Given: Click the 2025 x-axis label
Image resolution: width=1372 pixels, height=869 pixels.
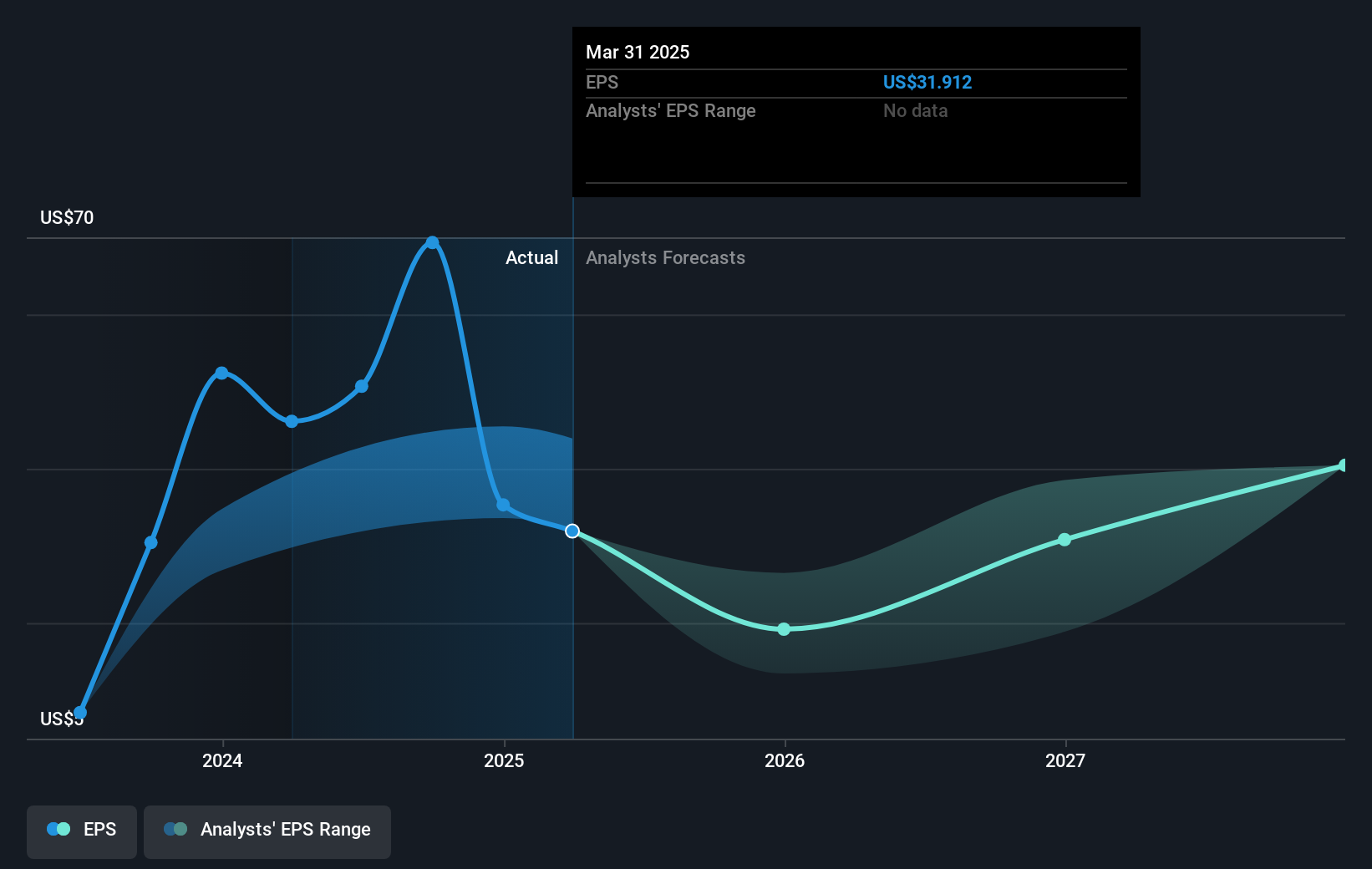Looking at the screenshot, I should (x=504, y=760).
